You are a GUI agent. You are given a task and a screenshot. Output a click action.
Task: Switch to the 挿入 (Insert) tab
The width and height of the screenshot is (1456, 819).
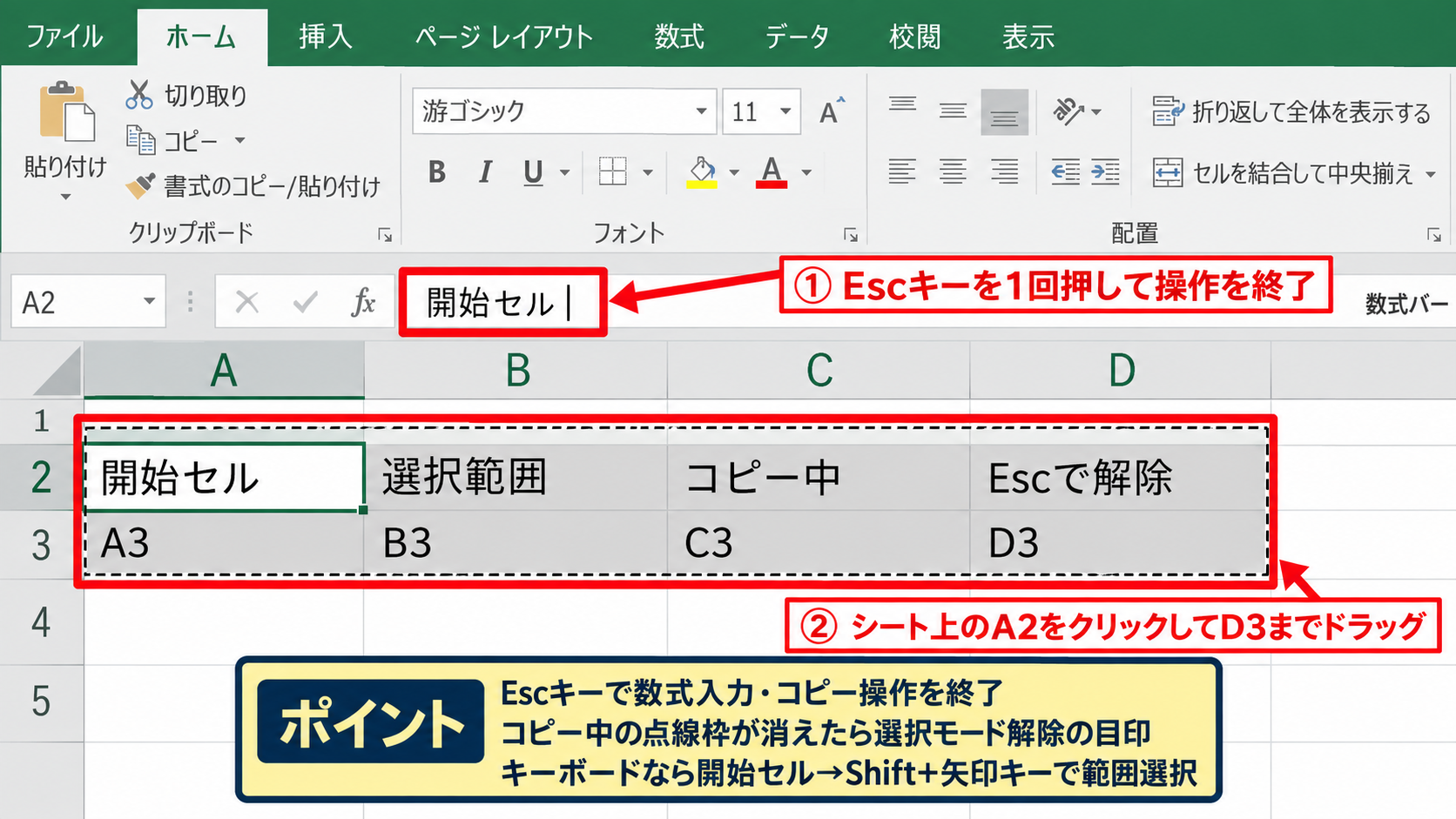pyautogui.click(x=325, y=37)
